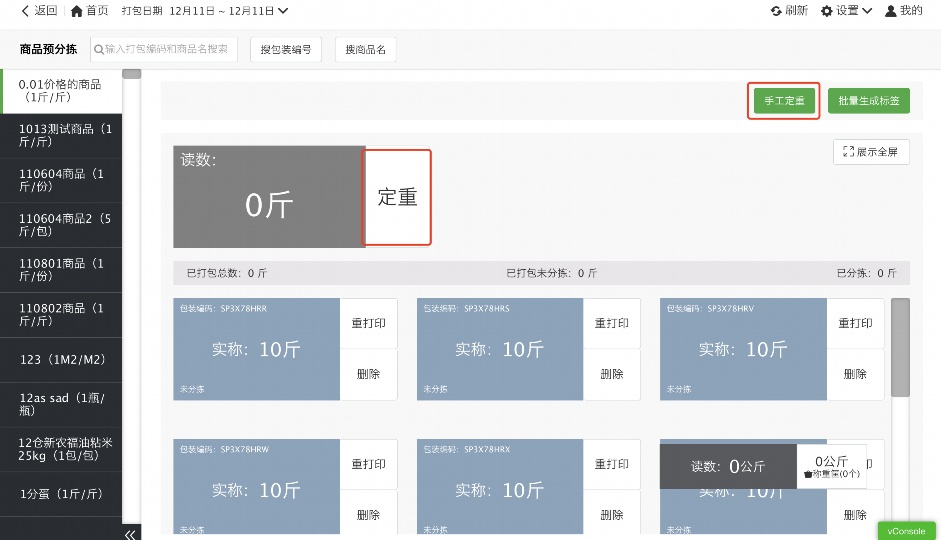Open package card SP3X78HRV
Image resolution: width=941 pixels, height=540 pixels.
tap(743, 349)
